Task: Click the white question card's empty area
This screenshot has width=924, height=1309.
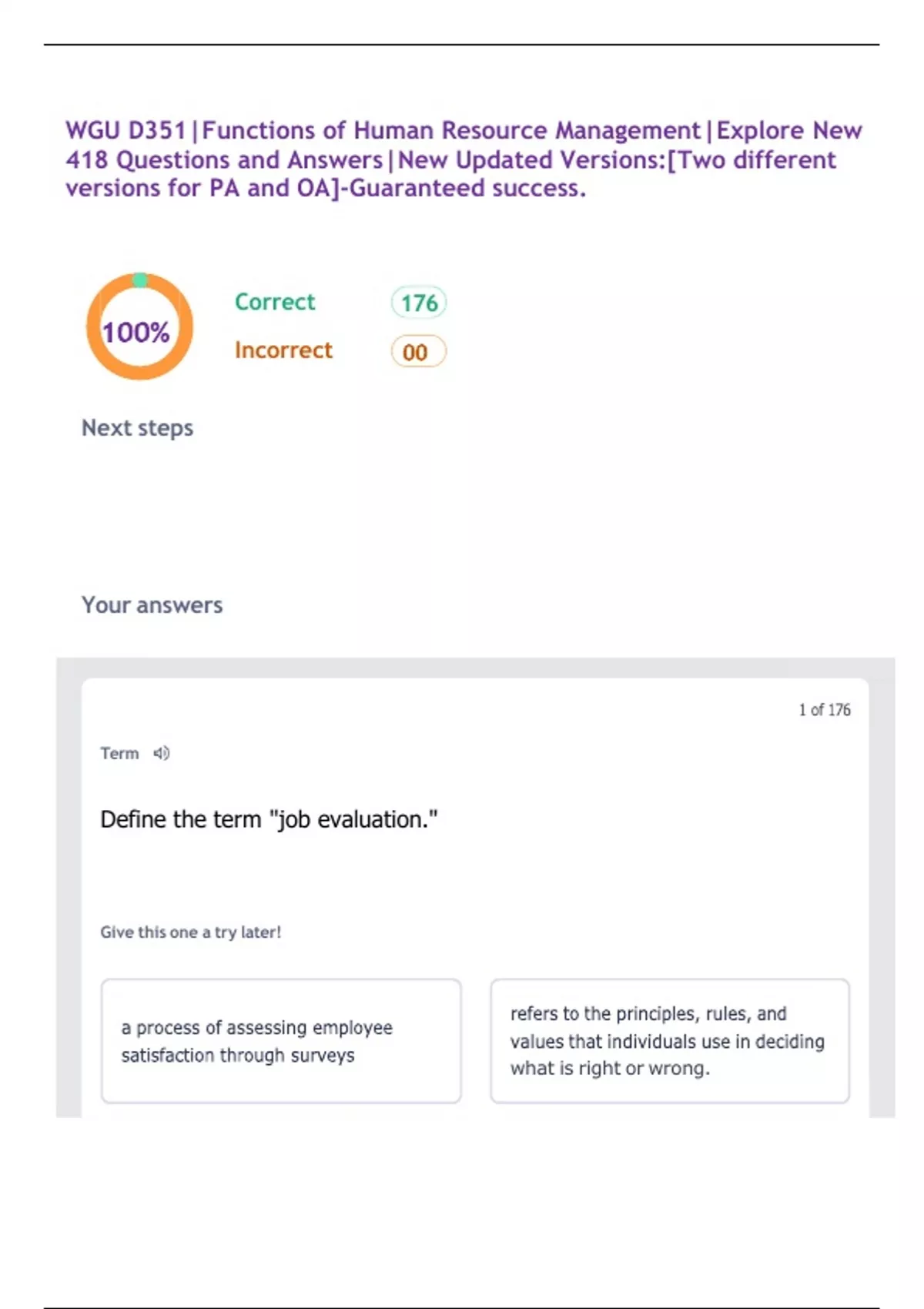Action: click(x=616, y=878)
